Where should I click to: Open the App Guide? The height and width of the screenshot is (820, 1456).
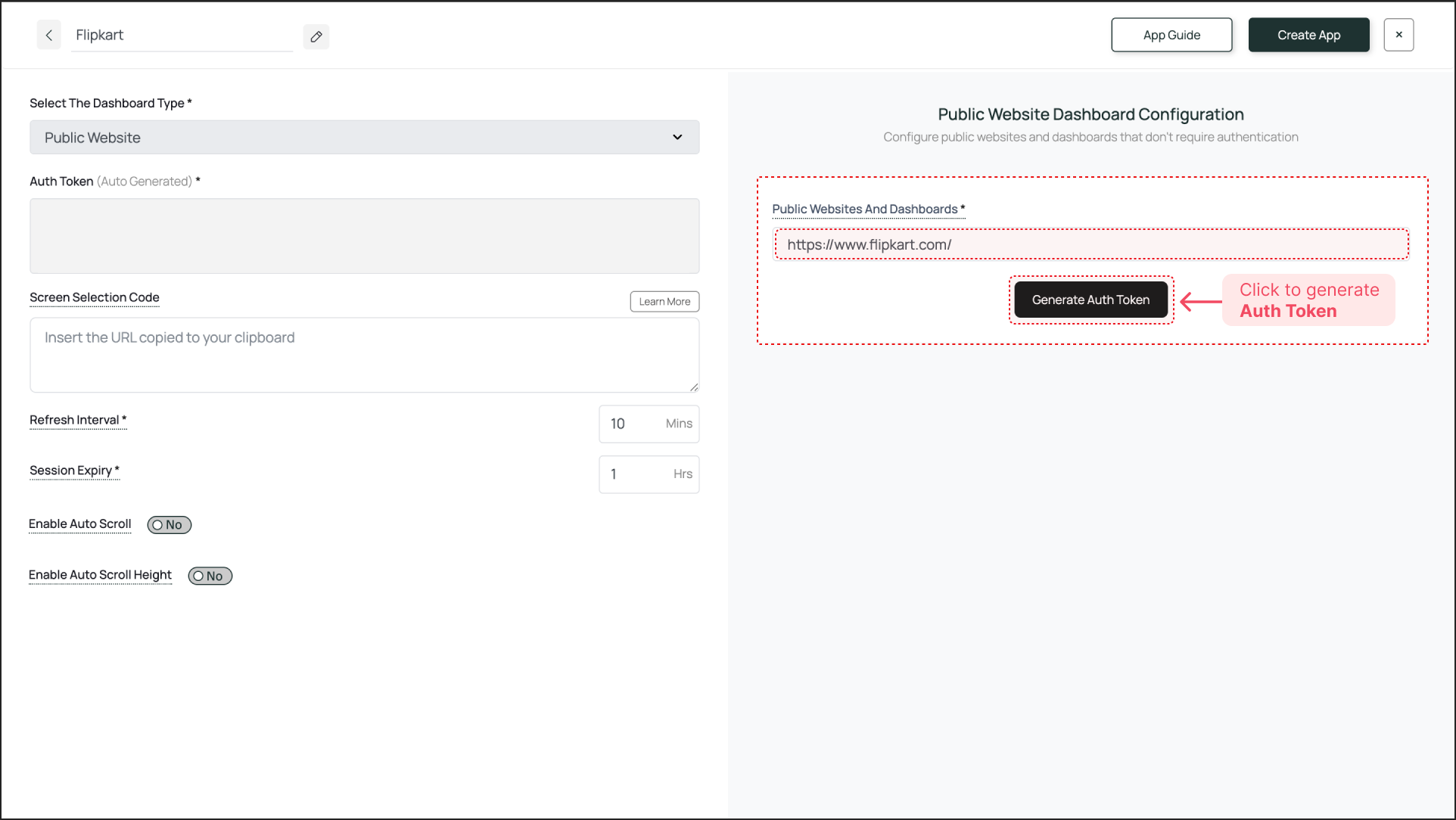1171,36
